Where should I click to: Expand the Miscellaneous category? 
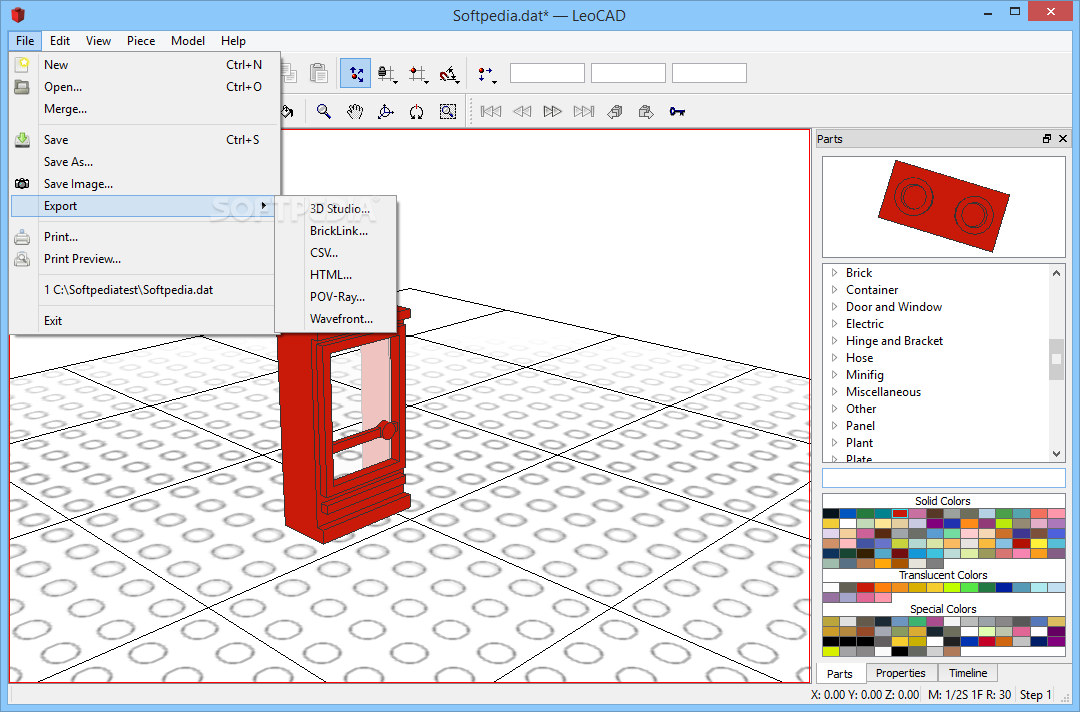coord(834,392)
